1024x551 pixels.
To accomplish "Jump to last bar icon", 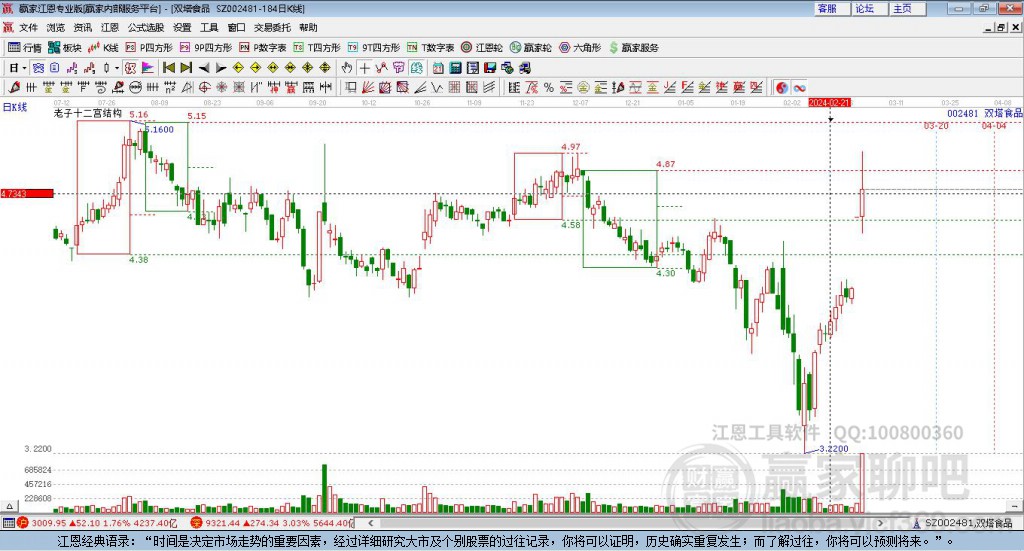I will [186, 68].
